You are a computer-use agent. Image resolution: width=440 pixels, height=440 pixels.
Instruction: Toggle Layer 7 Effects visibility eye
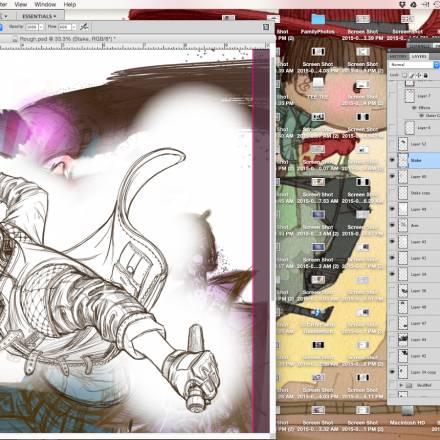(414, 108)
